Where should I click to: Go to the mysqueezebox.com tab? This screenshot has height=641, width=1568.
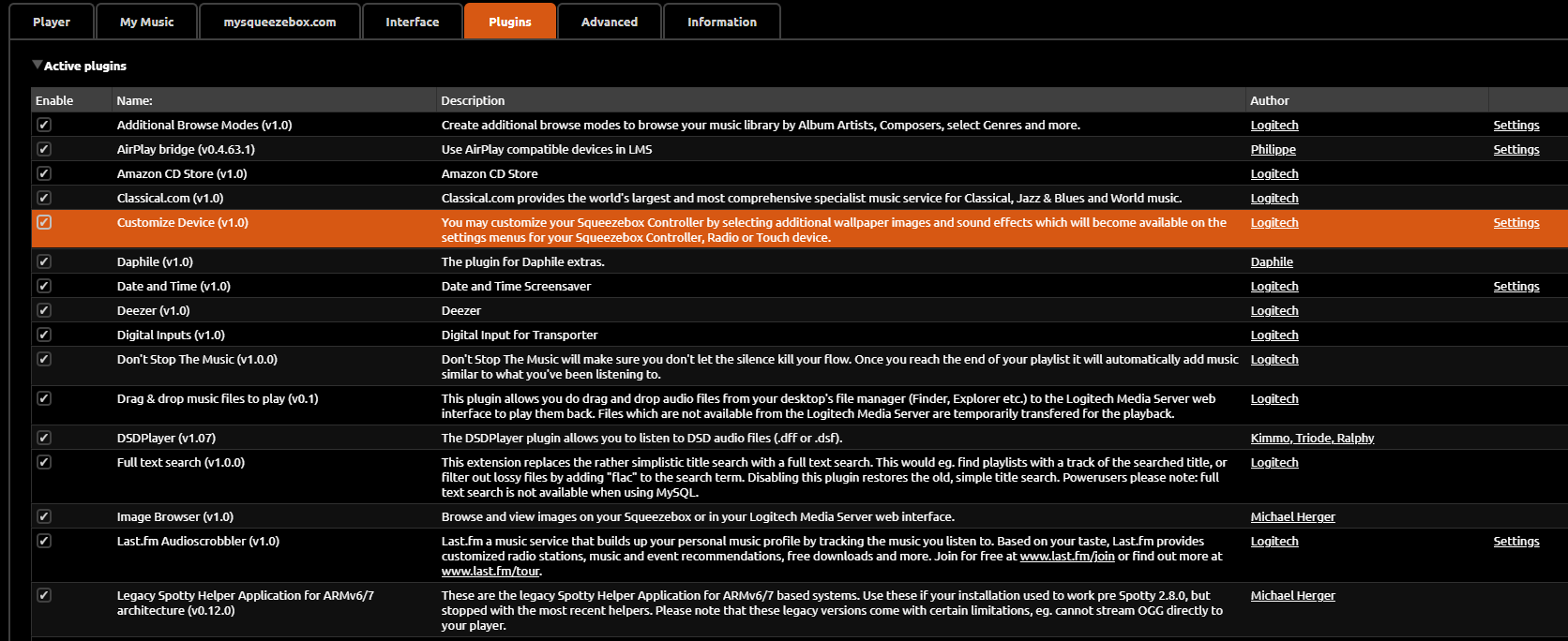point(279,22)
